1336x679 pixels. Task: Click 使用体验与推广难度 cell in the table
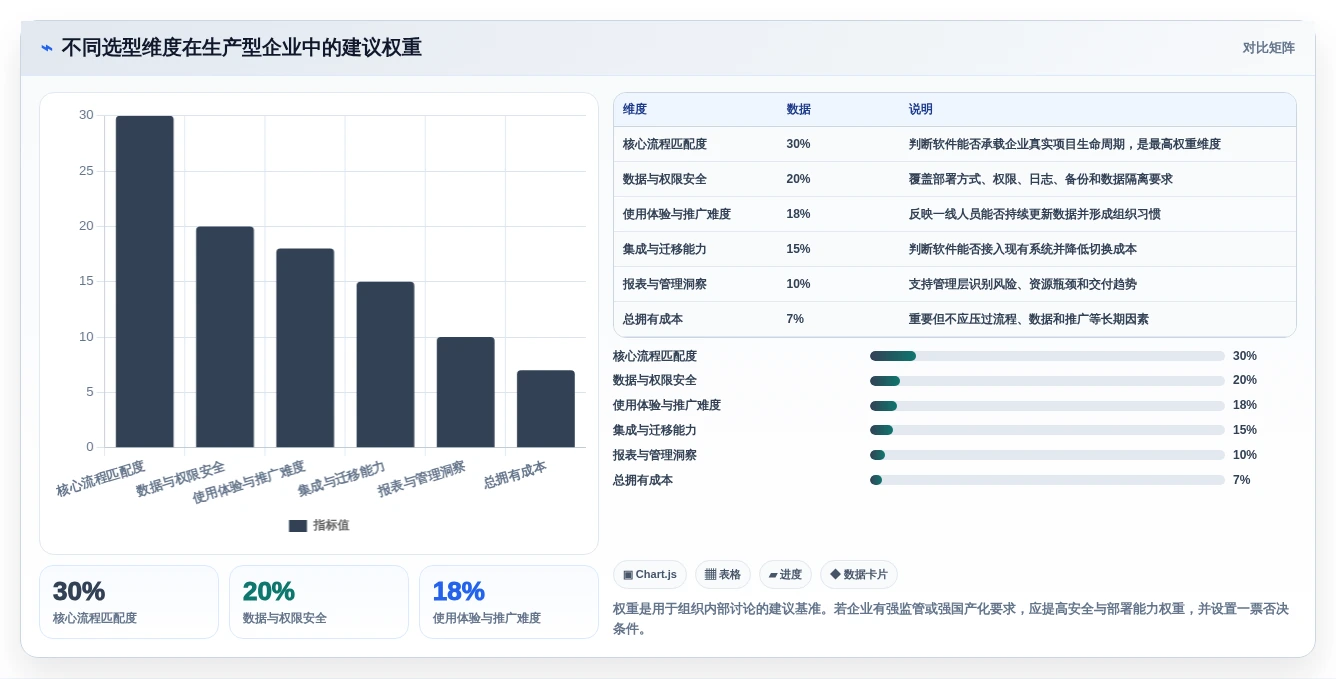[677, 215]
